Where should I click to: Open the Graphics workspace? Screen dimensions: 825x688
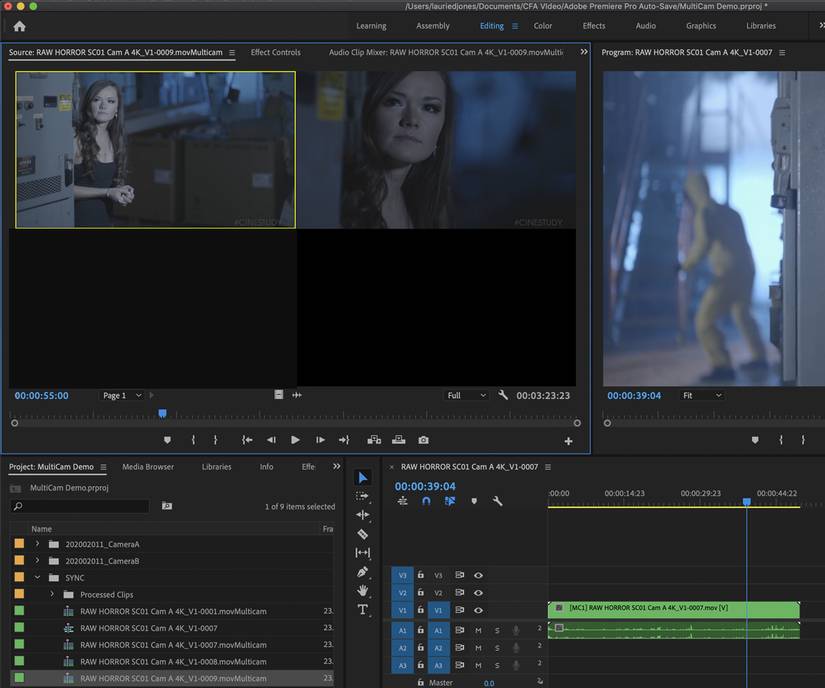pyautogui.click(x=700, y=25)
